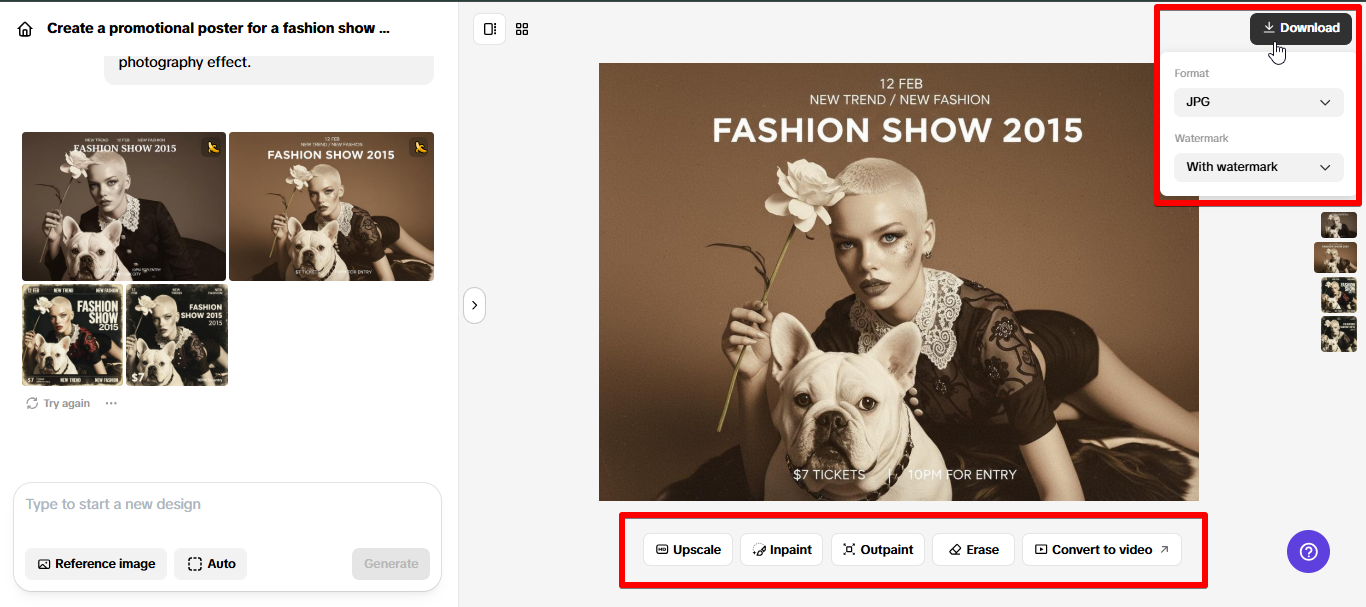Image resolution: width=1366 pixels, height=607 pixels.
Task: Click the Upscale button
Action: click(x=688, y=550)
